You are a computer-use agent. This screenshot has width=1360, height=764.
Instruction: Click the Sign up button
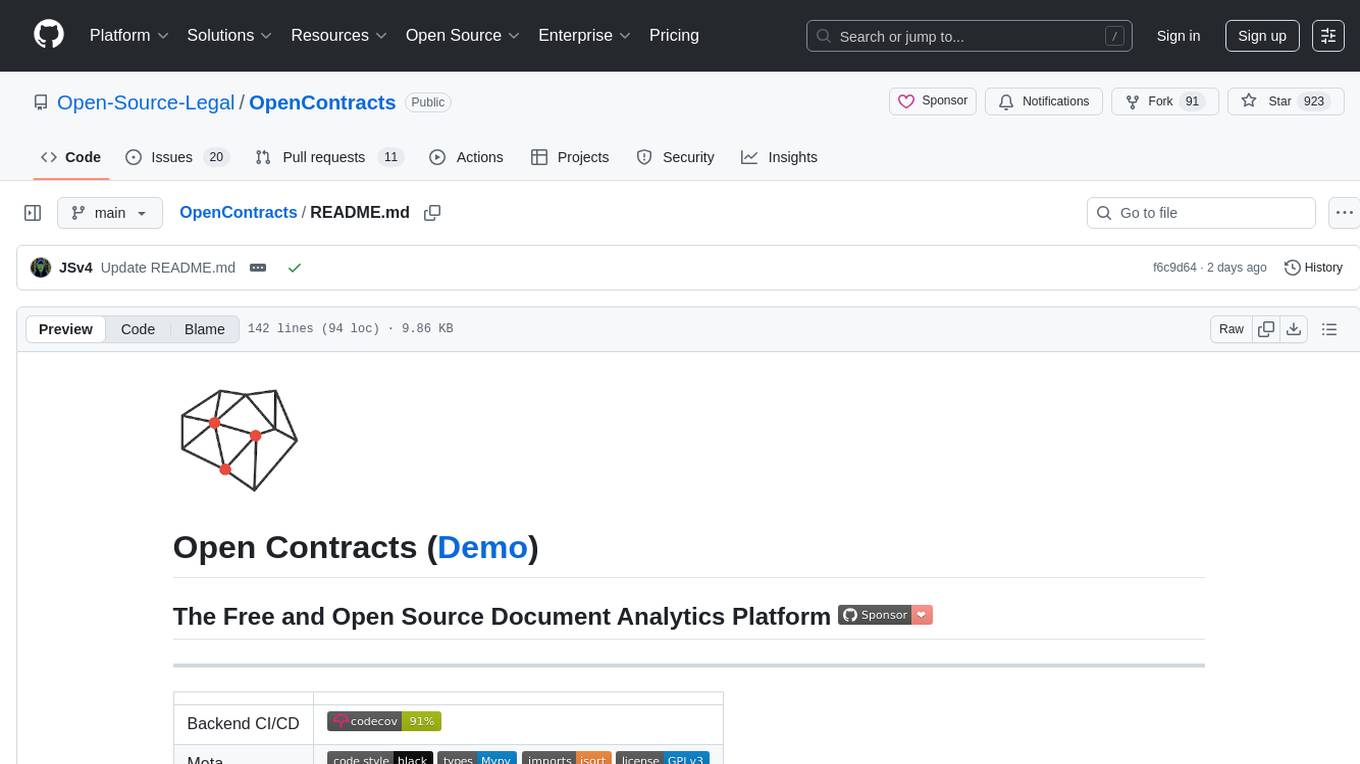pyautogui.click(x=1262, y=36)
